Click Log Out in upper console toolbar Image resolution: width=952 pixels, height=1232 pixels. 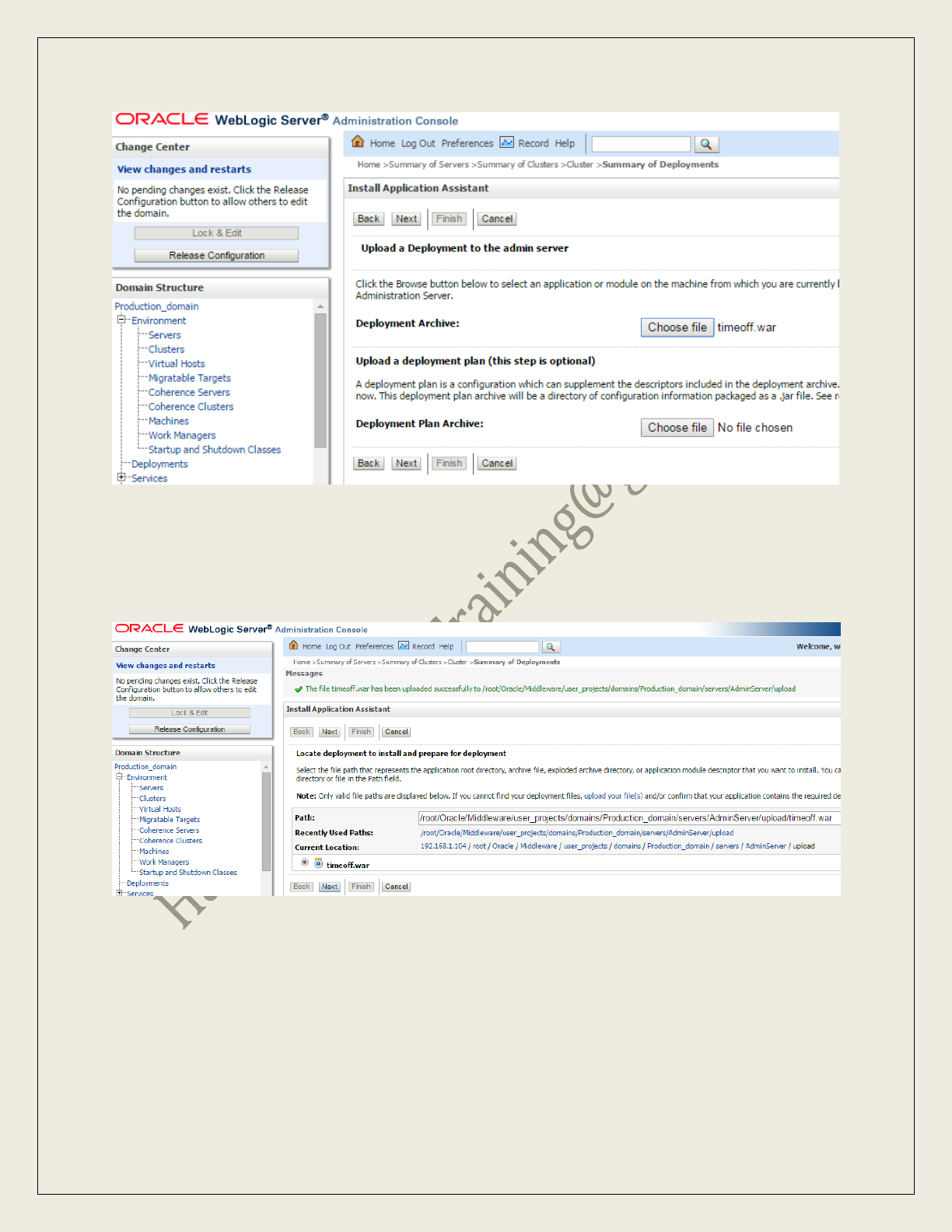point(418,144)
